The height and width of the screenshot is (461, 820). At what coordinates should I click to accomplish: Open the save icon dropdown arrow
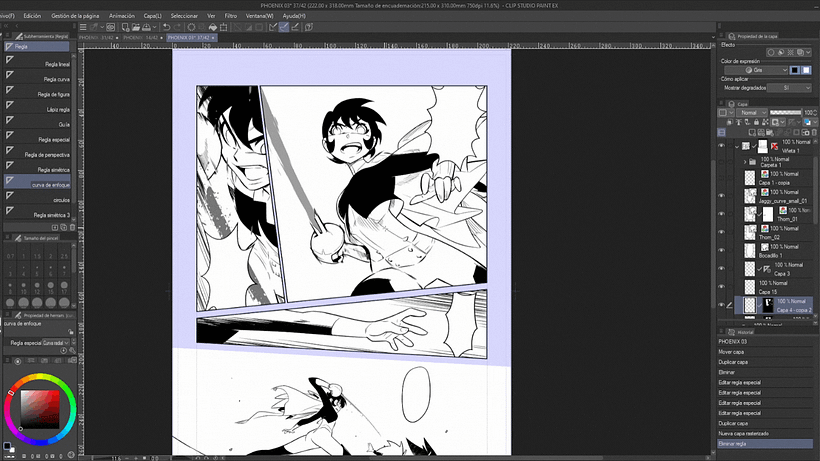pos(154,27)
